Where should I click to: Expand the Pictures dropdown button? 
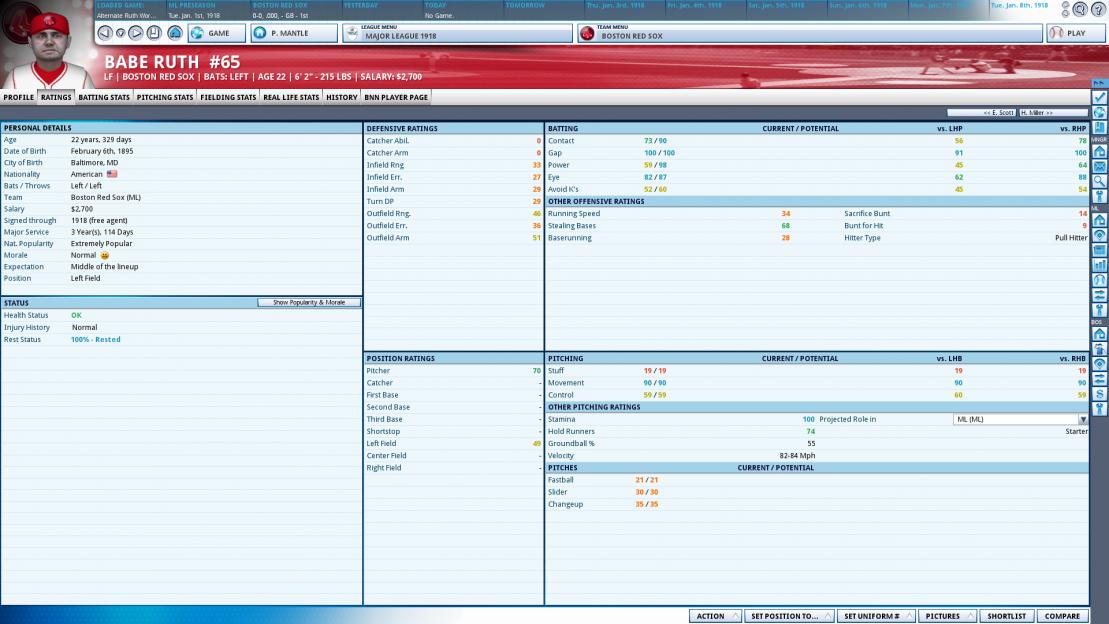click(947, 616)
